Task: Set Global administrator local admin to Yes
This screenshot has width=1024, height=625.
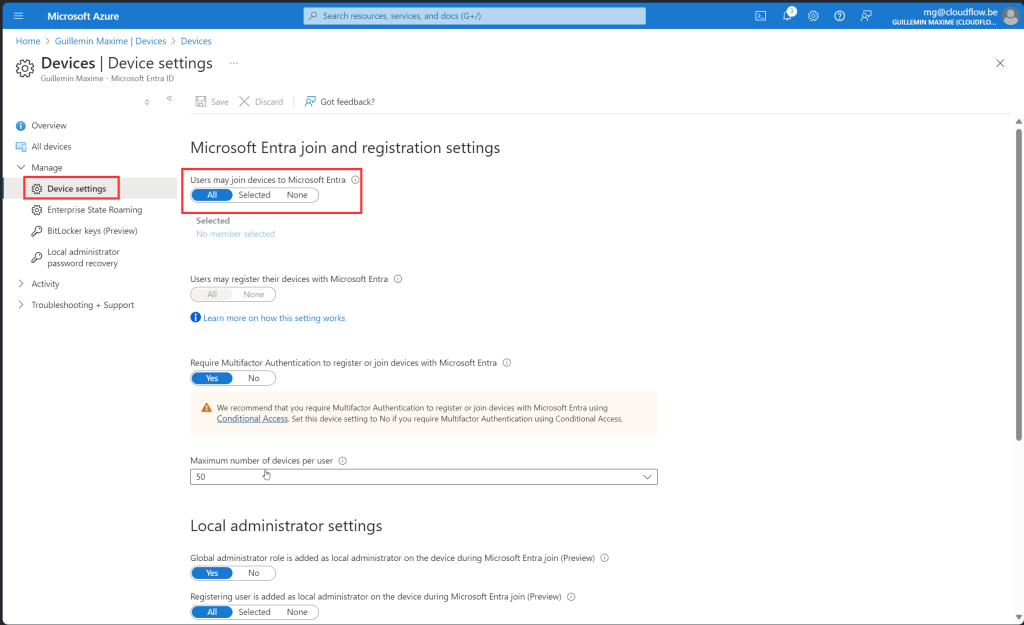Action: pyautogui.click(x=212, y=573)
